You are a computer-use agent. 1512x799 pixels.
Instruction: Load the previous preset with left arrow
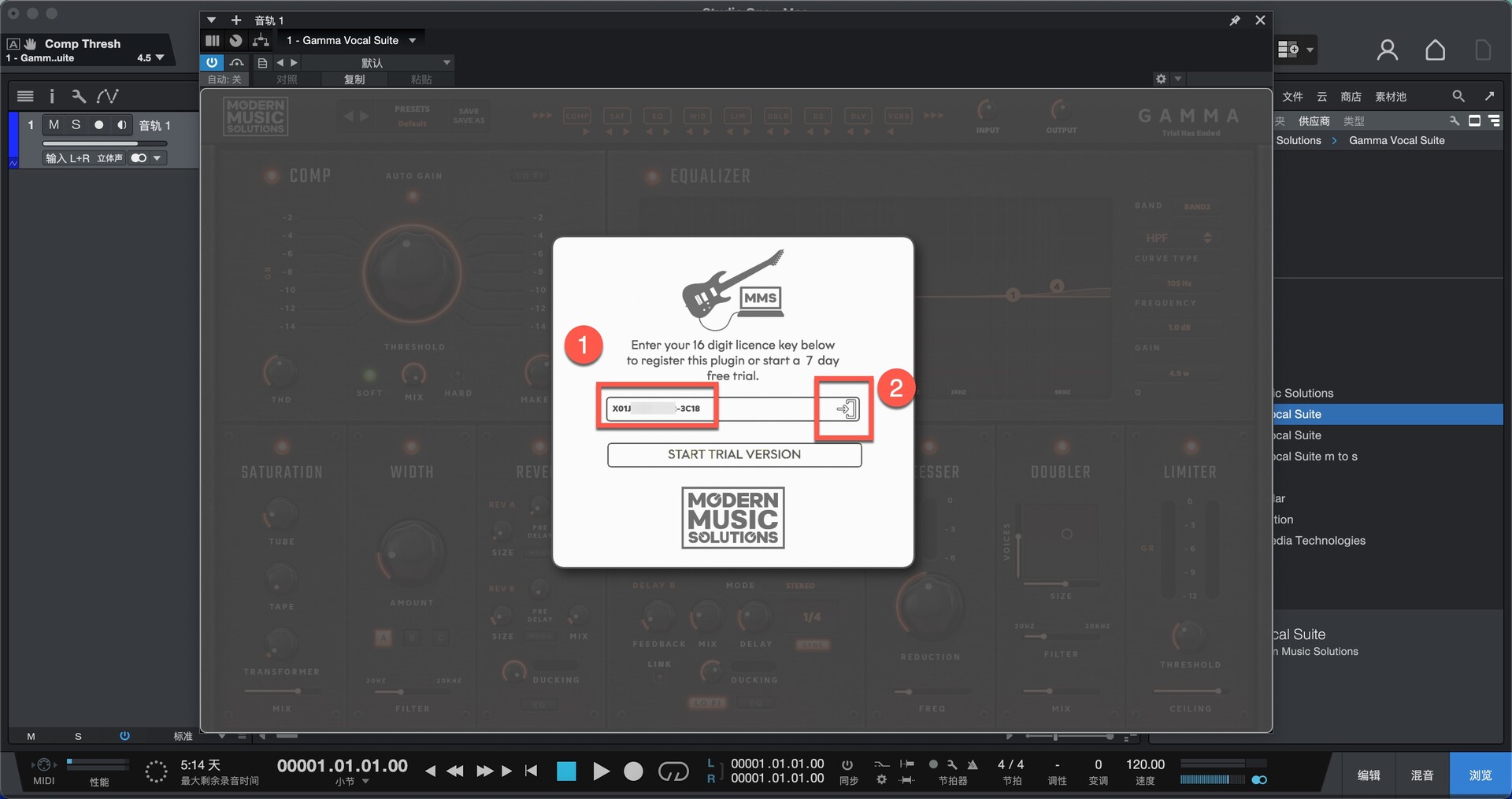coord(280,62)
